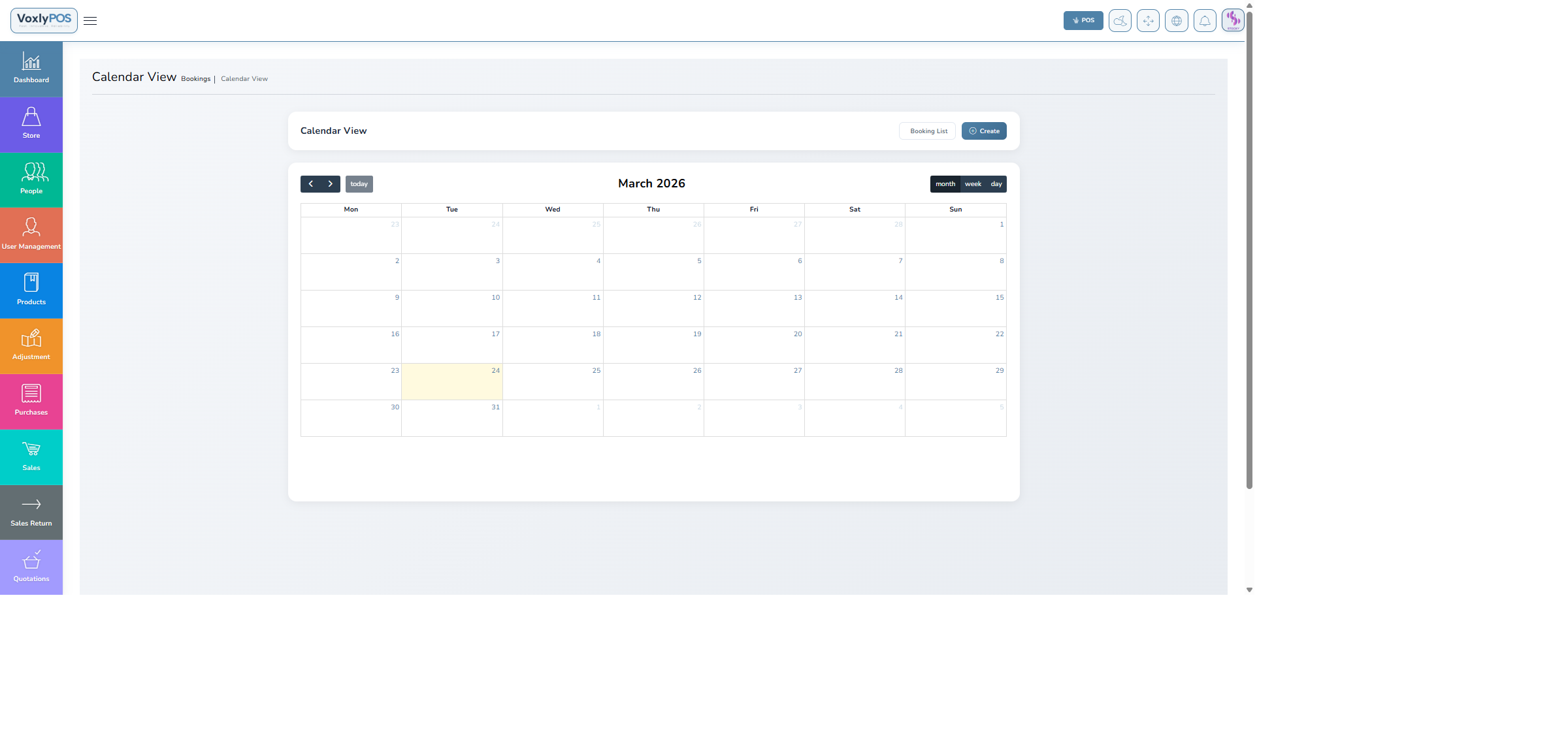
Task: Open the Stocky profile avatar menu
Action: pyautogui.click(x=1233, y=20)
